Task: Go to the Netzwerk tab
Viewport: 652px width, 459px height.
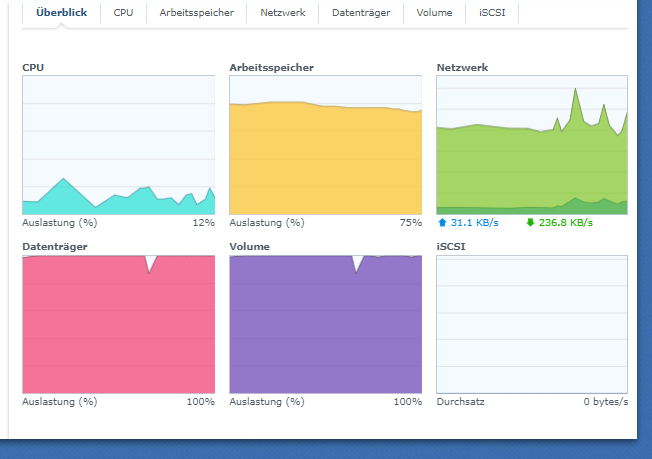Action: click(x=283, y=13)
